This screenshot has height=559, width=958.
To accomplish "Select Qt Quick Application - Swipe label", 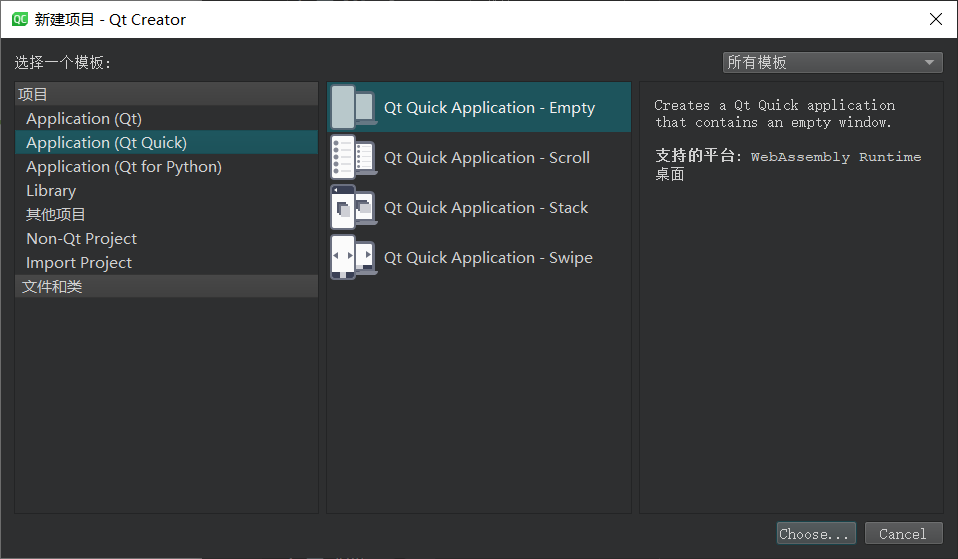I will [x=488, y=258].
